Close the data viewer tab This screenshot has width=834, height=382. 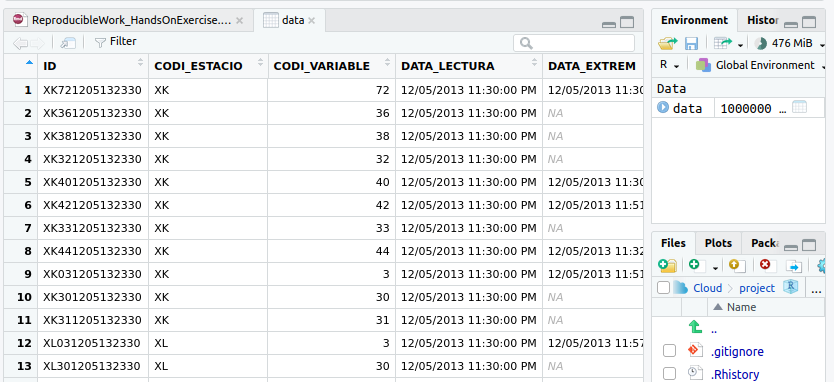point(312,21)
